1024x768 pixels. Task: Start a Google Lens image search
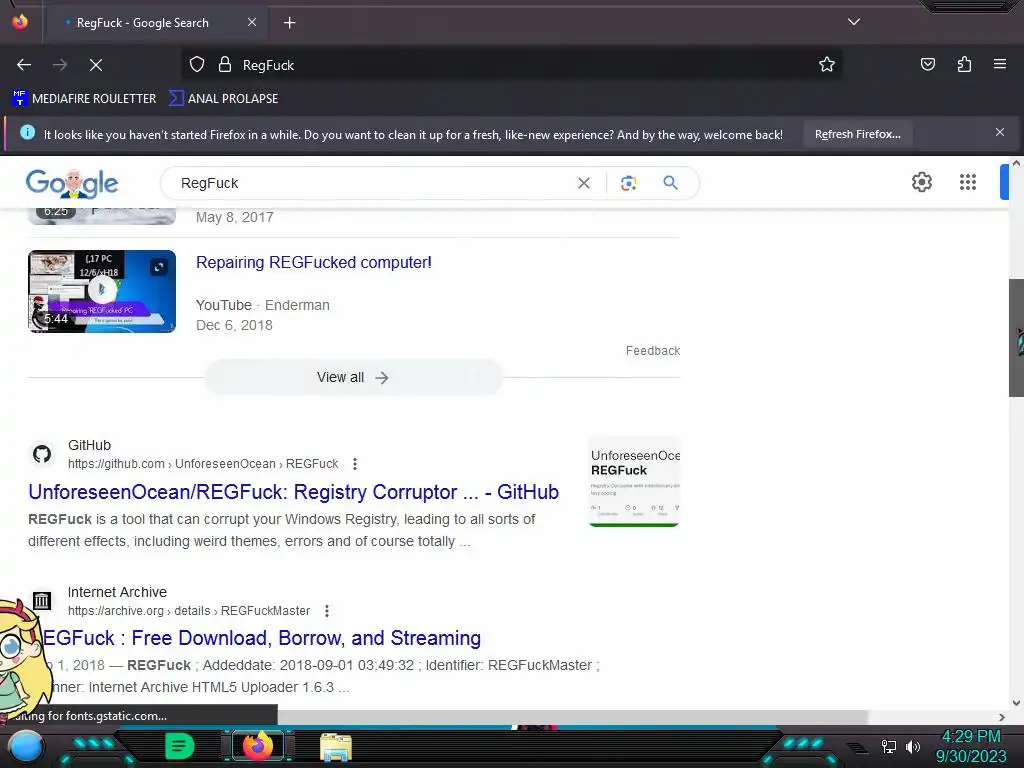pyautogui.click(x=628, y=184)
